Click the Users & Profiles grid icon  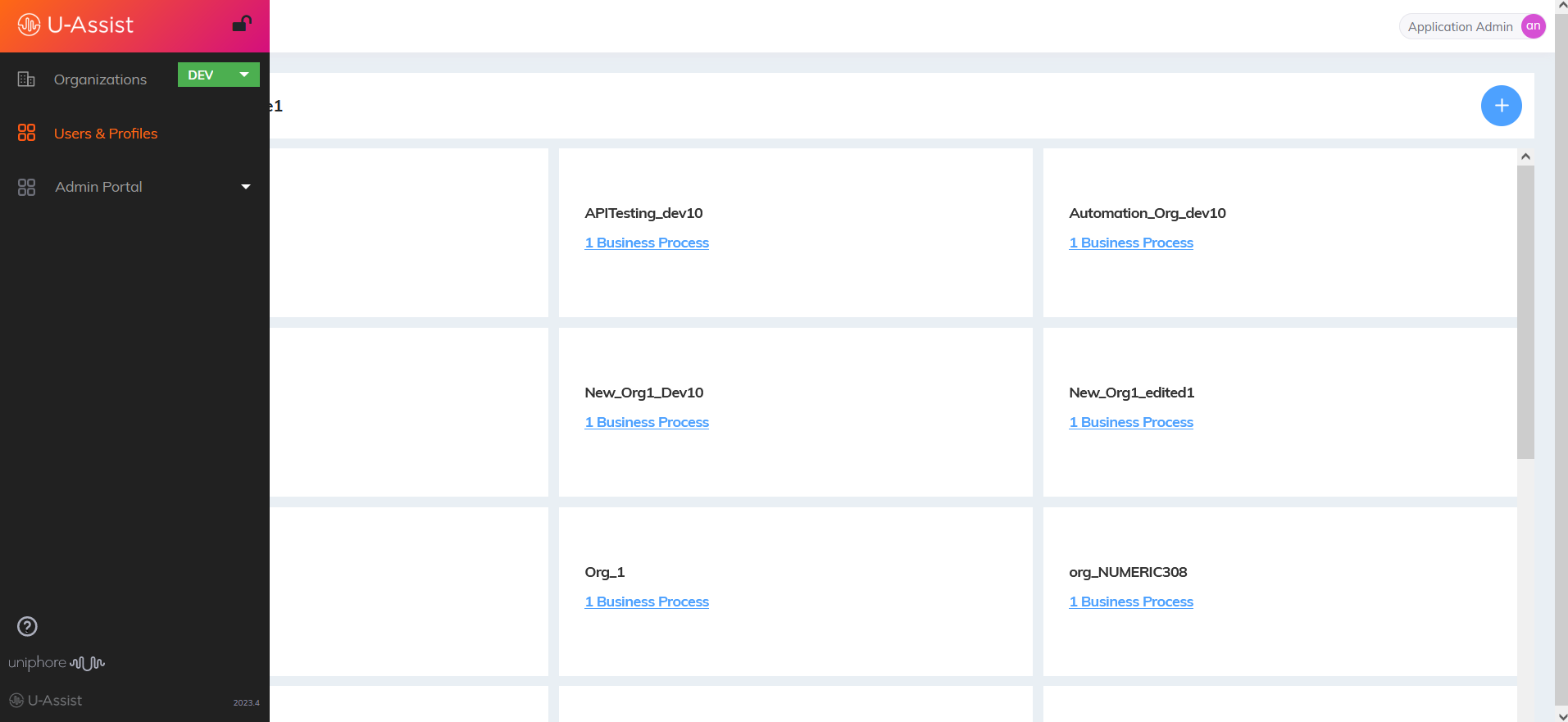point(26,133)
